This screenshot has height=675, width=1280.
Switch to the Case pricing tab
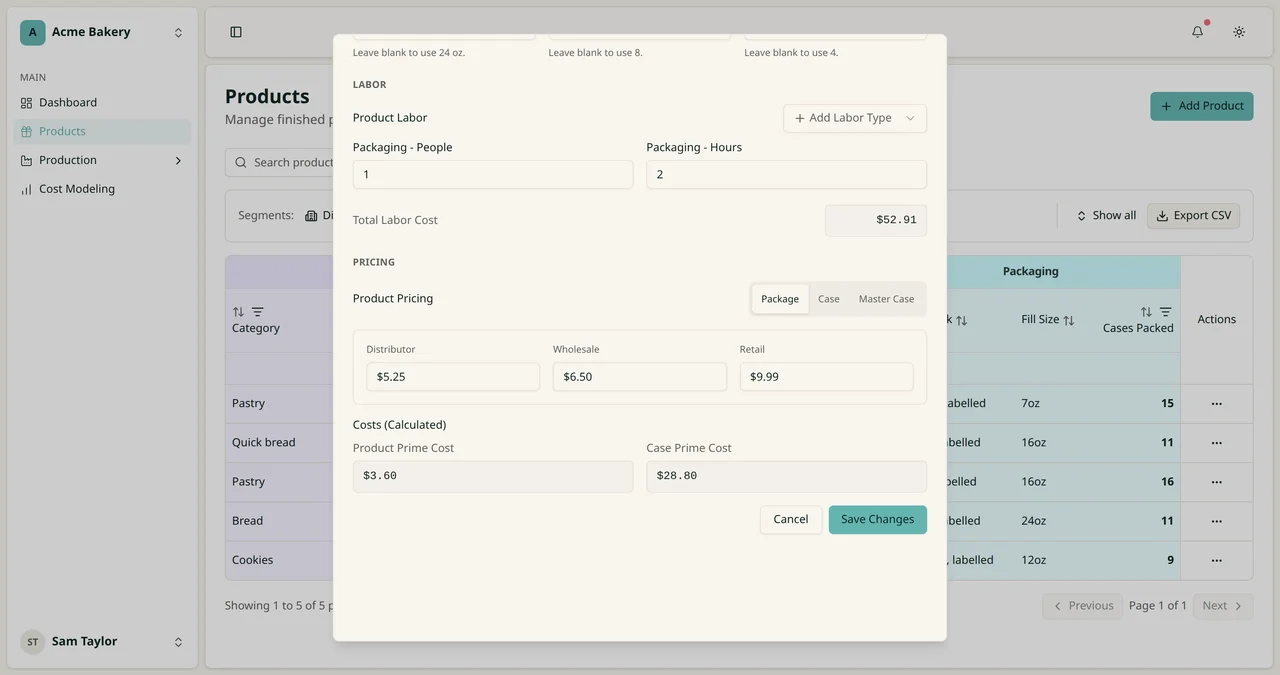click(829, 299)
